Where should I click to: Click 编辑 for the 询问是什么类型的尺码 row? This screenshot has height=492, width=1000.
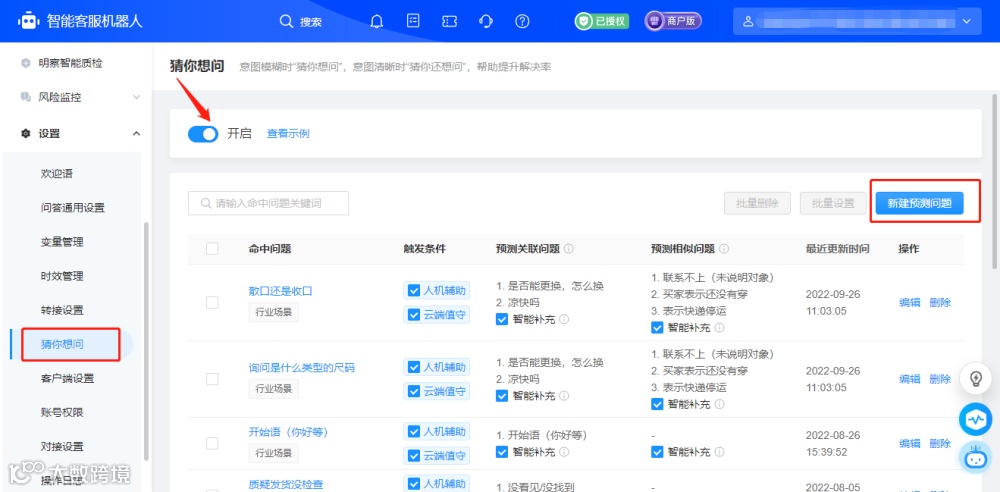point(909,379)
